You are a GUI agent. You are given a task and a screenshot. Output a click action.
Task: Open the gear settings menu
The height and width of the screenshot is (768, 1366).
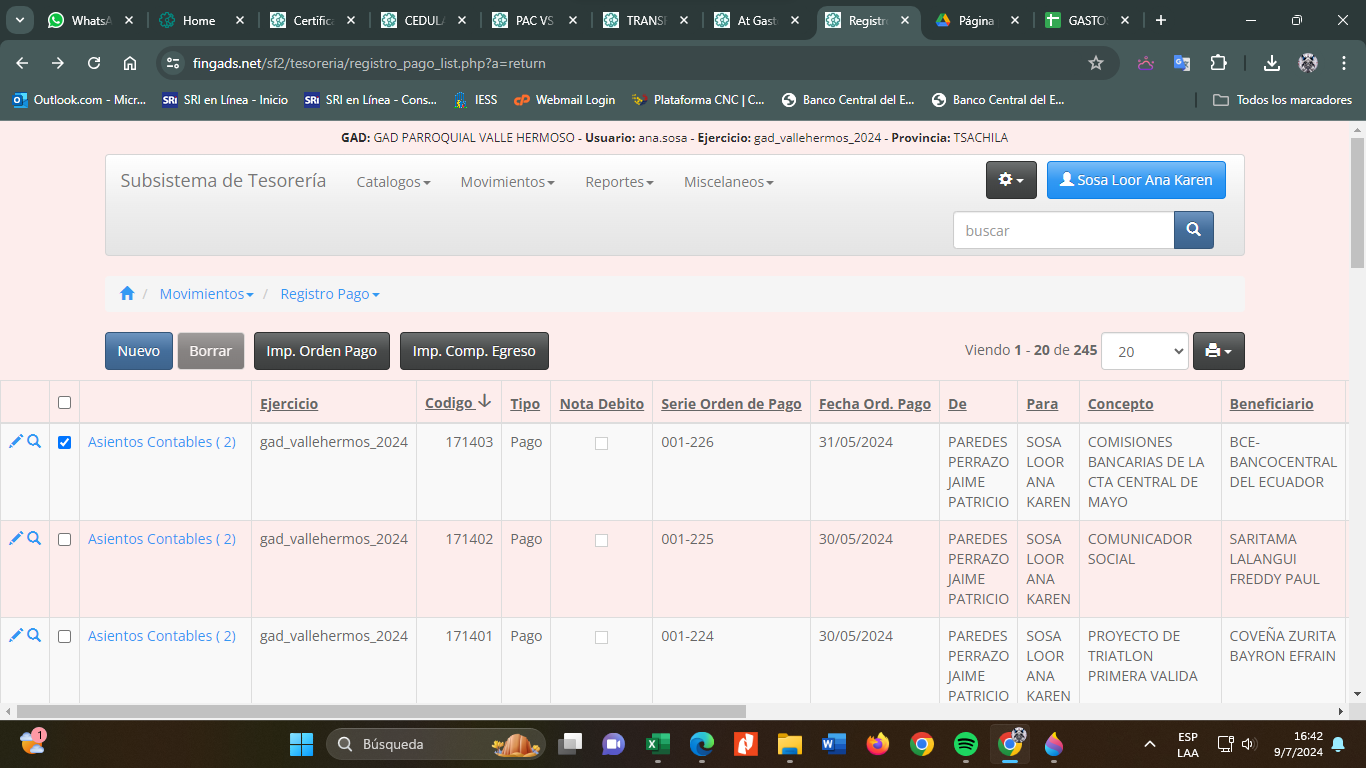[x=1011, y=180]
